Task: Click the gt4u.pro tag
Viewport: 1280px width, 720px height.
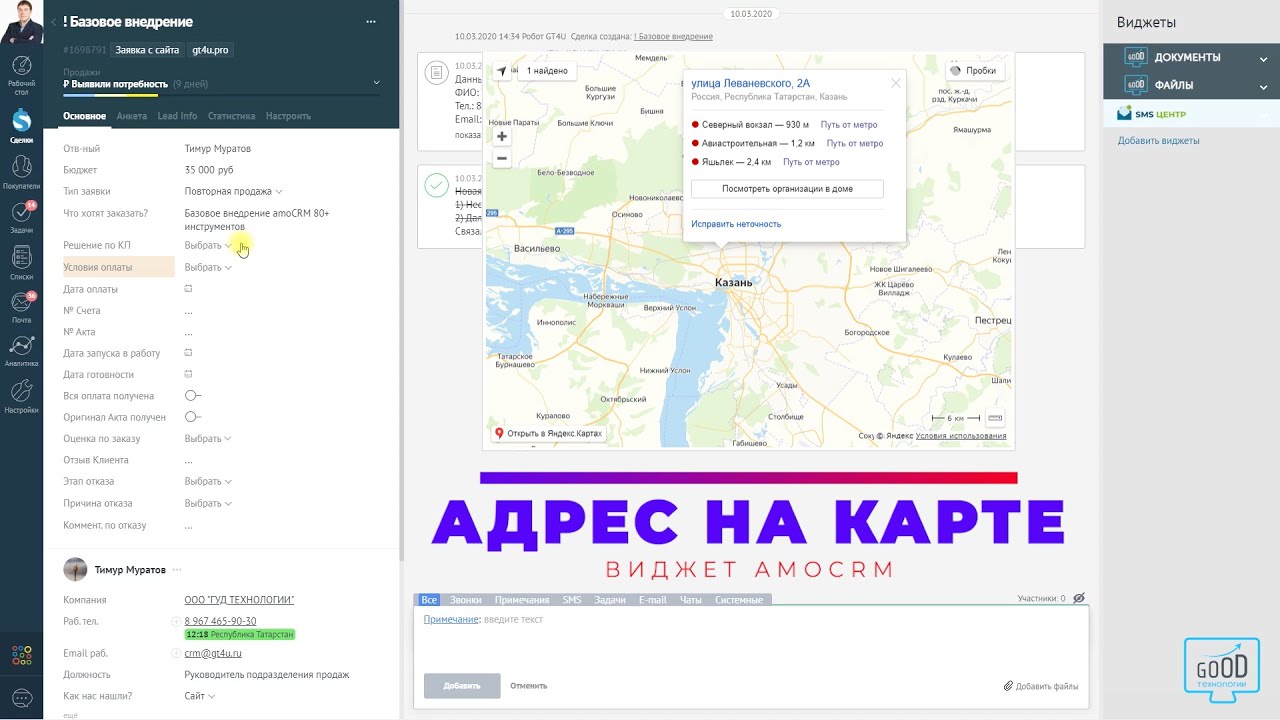Action: (x=210, y=49)
